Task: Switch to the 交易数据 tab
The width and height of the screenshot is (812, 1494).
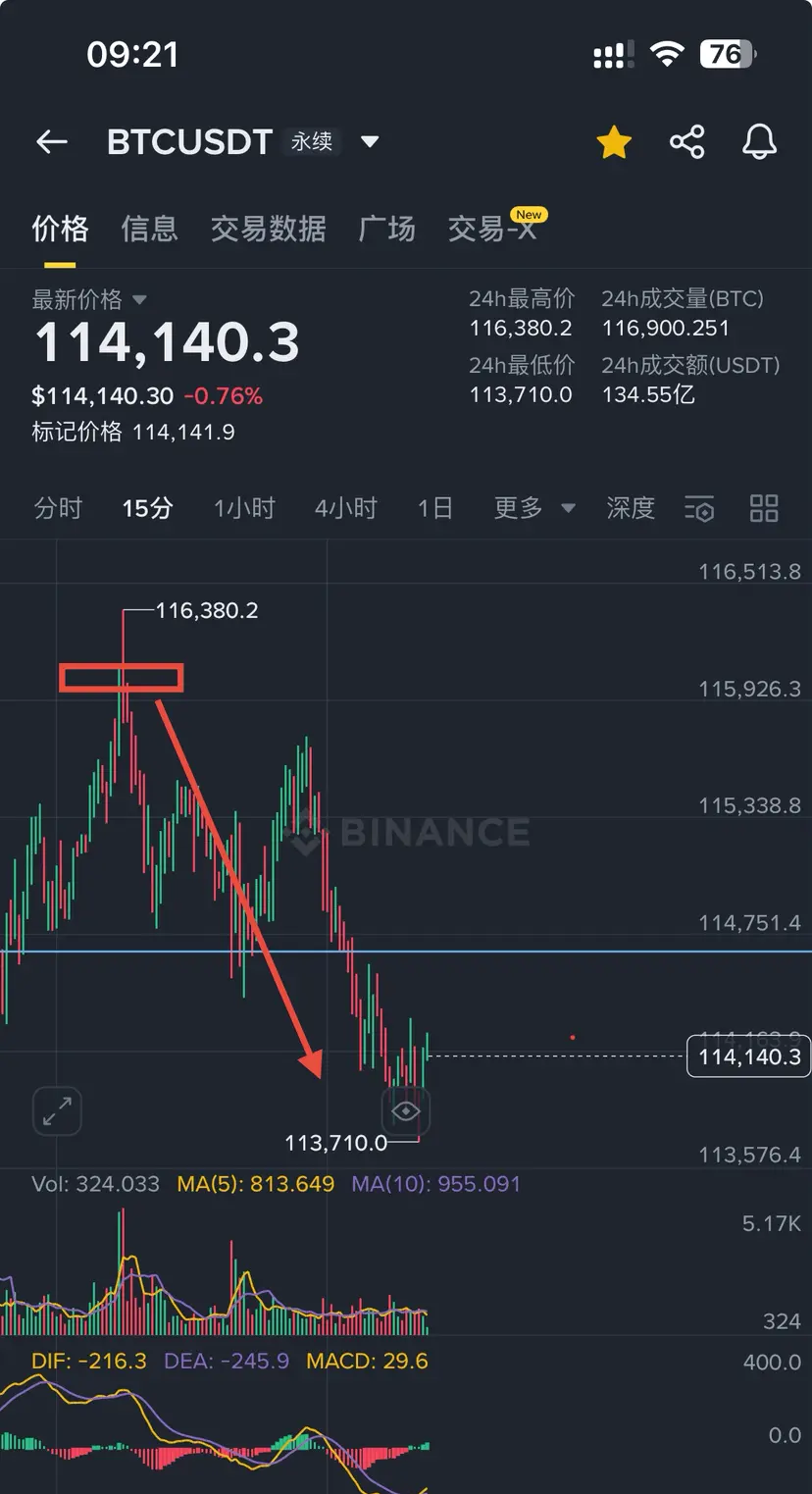Action: 268,230
